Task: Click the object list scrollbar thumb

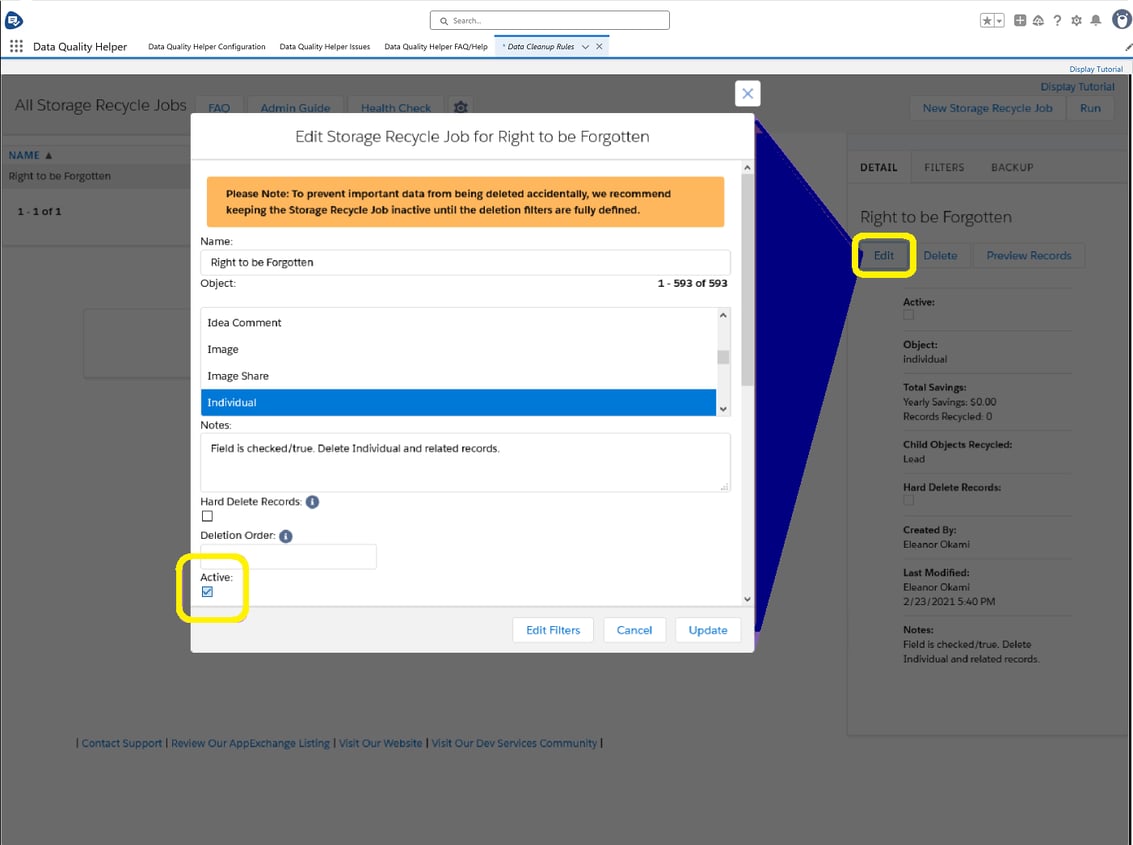Action: (x=723, y=357)
